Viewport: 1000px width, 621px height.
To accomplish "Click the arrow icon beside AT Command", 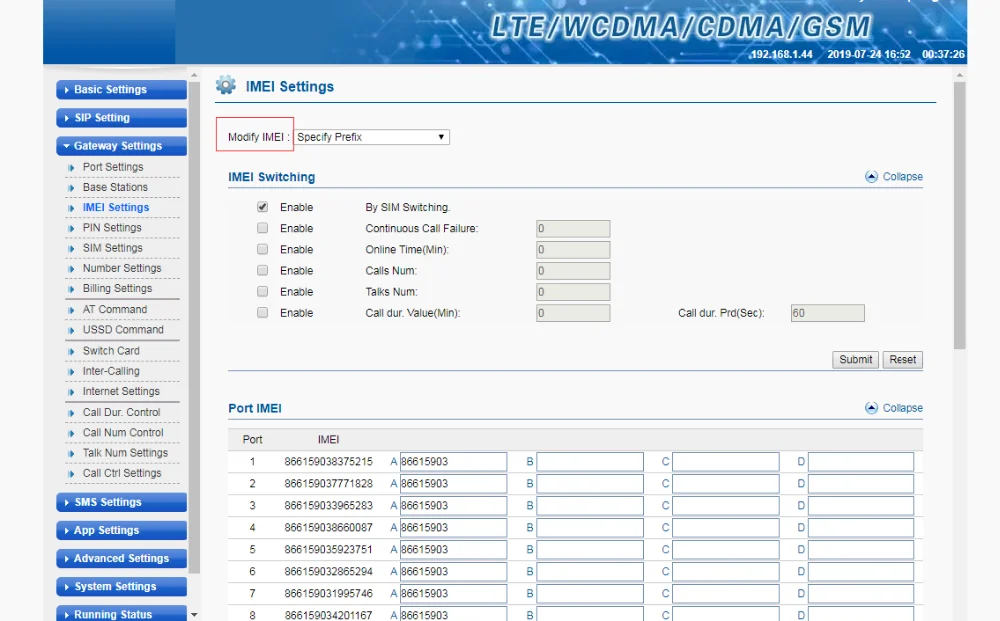I will tap(72, 310).
